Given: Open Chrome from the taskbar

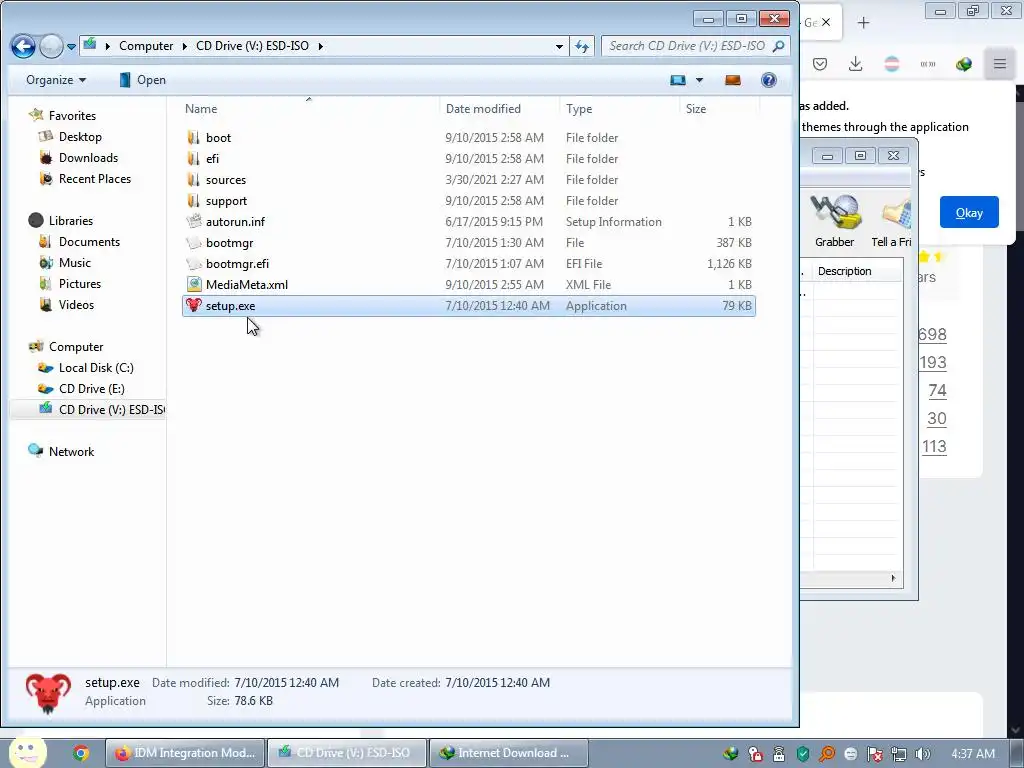Looking at the screenshot, I should point(81,754).
